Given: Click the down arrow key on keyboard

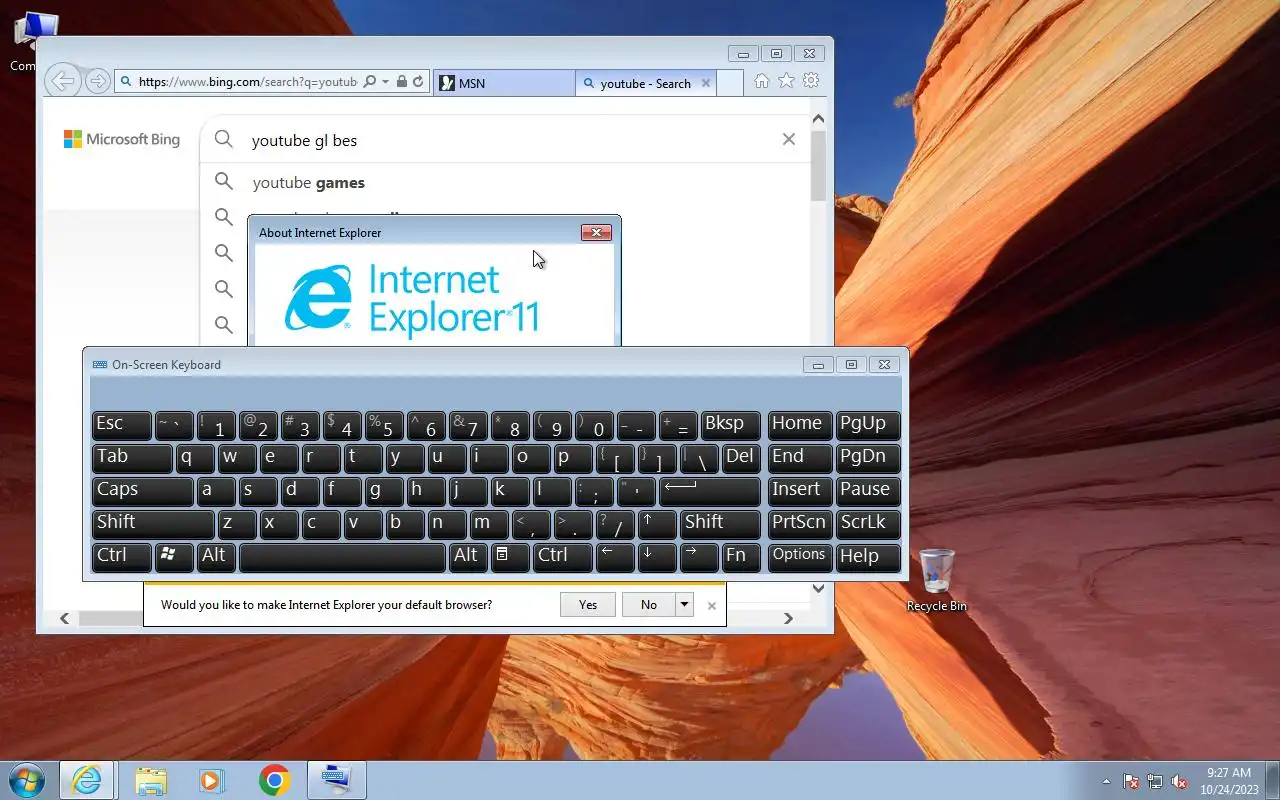Looking at the screenshot, I should pos(657,556).
